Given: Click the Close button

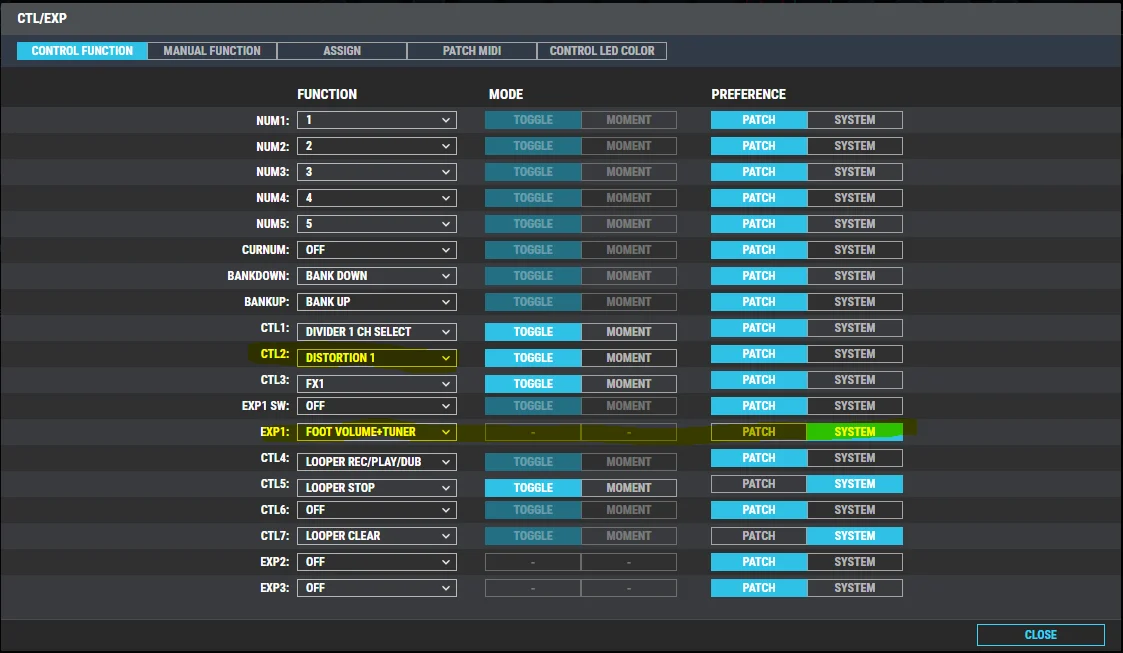Looking at the screenshot, I should pos(1040,635).
